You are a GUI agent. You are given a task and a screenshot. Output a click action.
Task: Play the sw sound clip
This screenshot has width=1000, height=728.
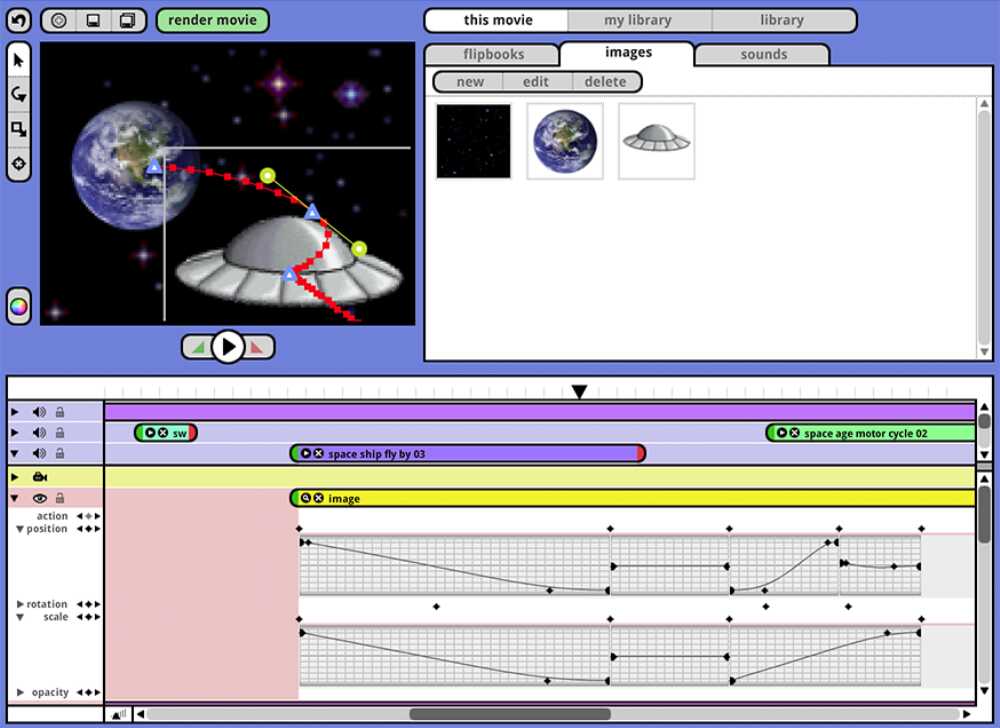click(x=150, y=433)
